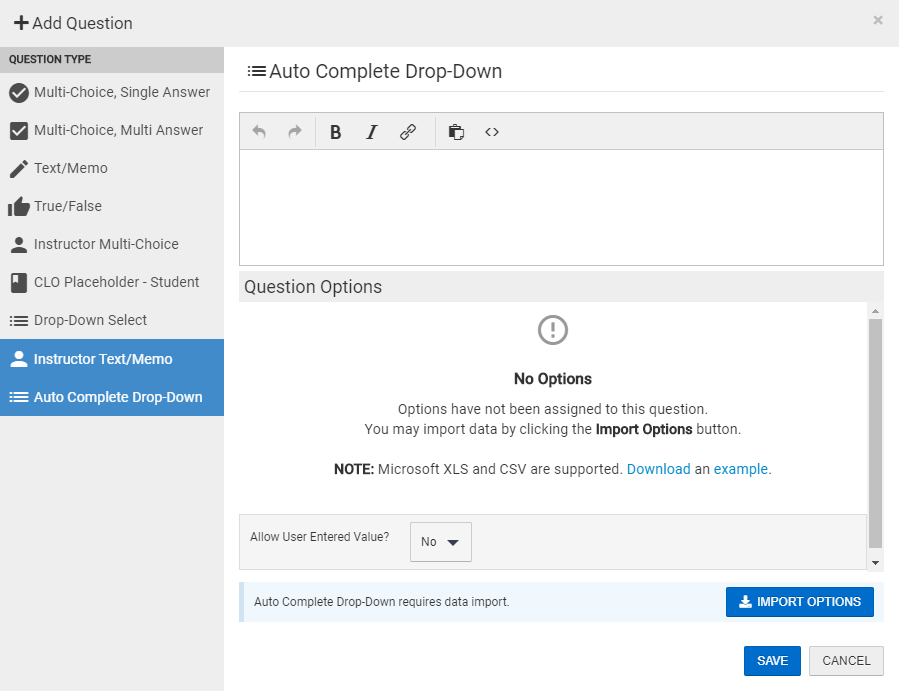This screenshot has height=691, width=899.
Task: Save the question
Action: 772,661
